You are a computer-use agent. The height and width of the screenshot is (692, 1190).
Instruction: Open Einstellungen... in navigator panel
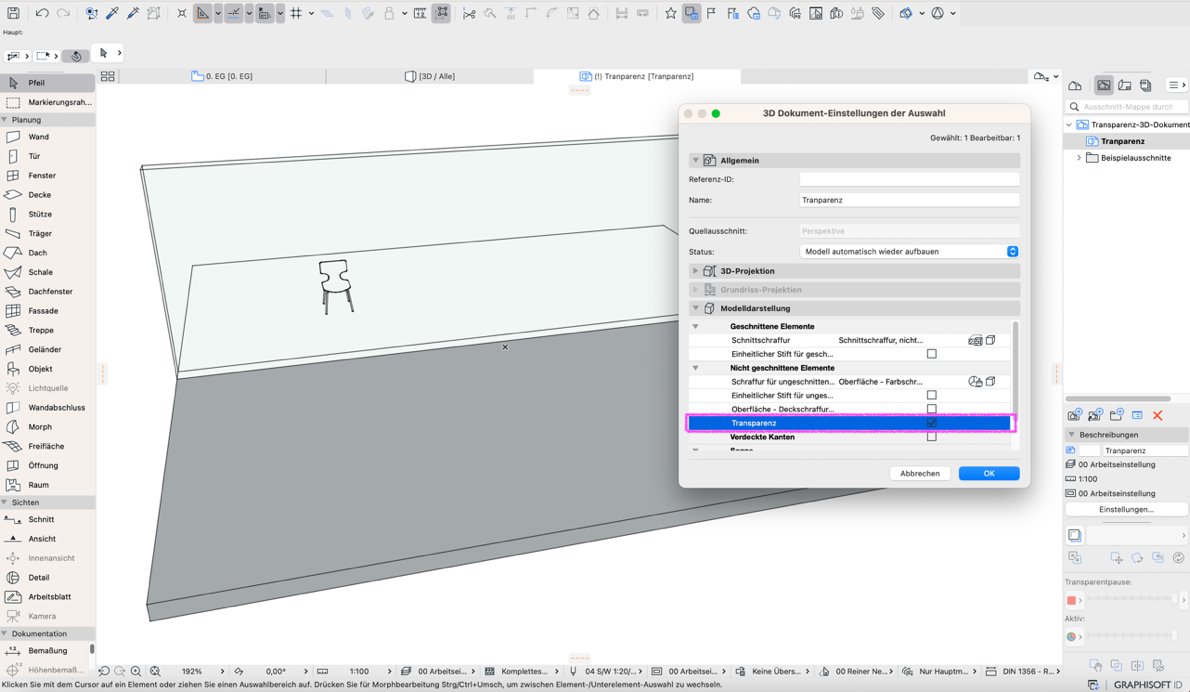coord(1126,509)
